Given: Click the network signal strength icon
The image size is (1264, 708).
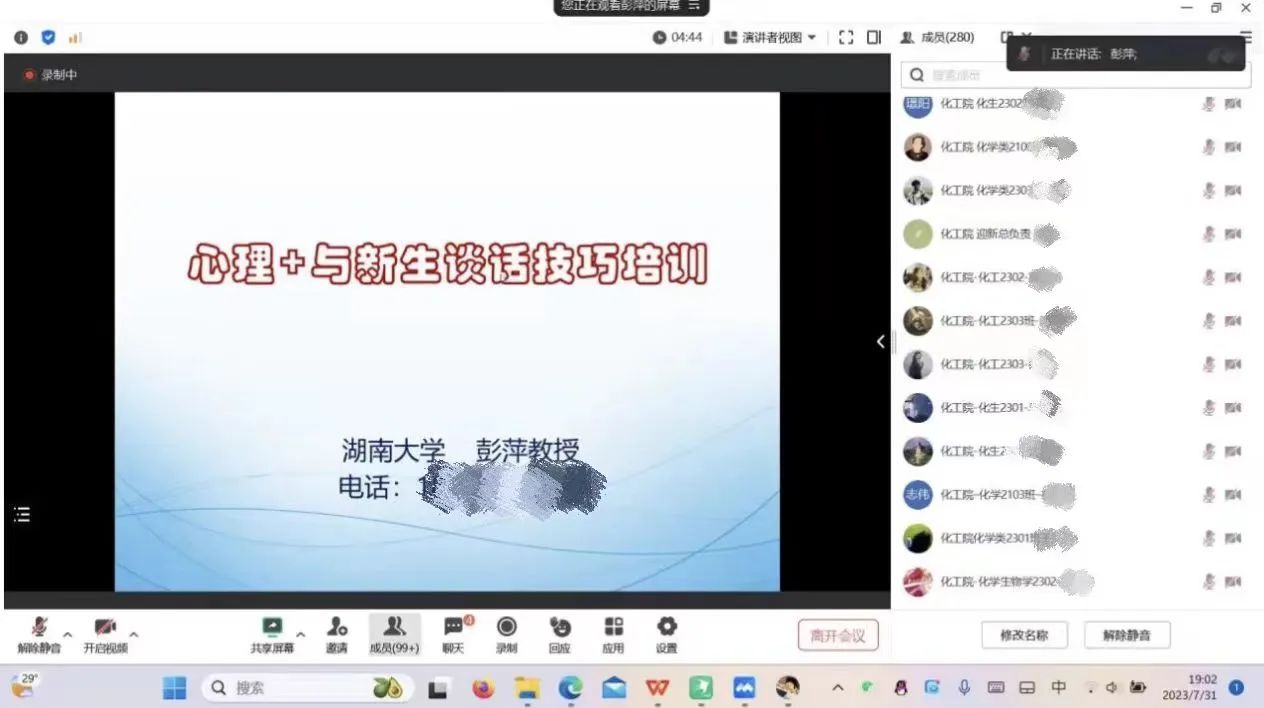Looking at the screenshot, I should point(75,37).
